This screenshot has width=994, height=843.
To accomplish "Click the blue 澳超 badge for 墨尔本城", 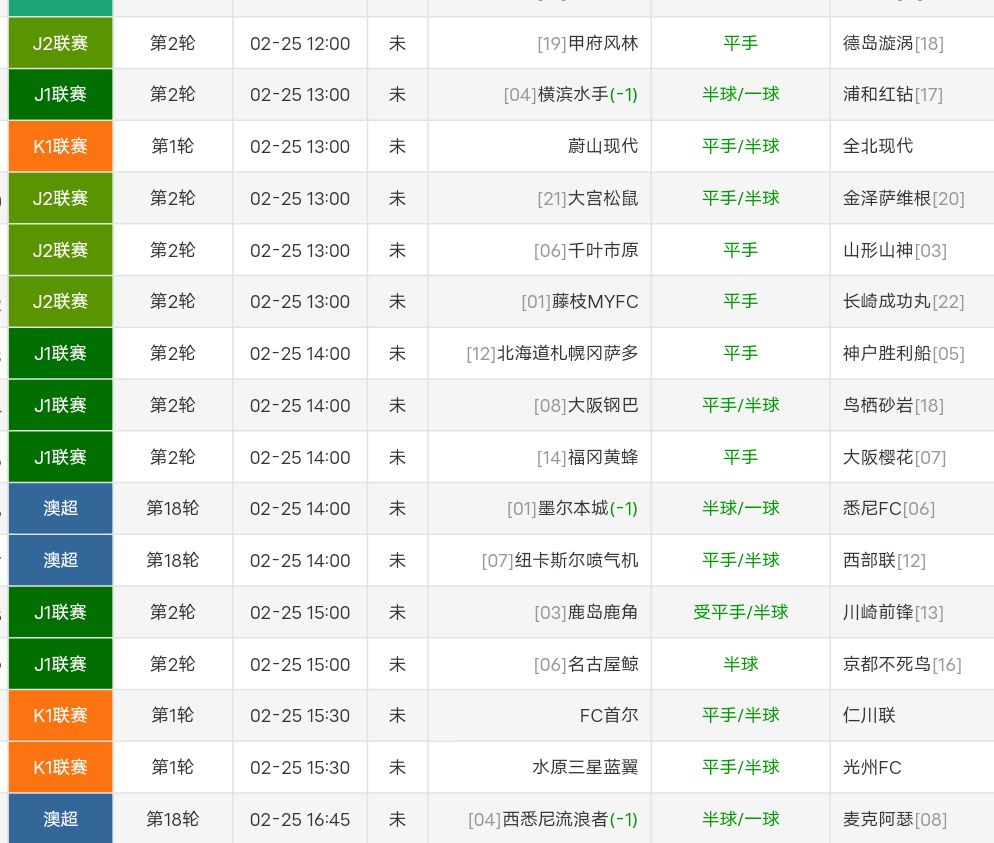I will [60, 508].
